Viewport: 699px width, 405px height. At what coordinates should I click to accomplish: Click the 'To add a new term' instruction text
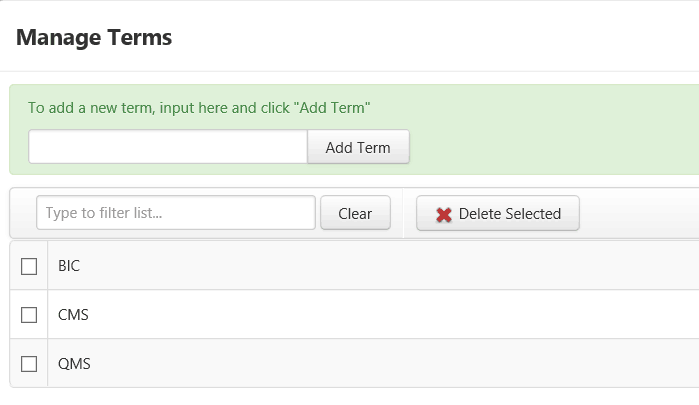(199, 108)
